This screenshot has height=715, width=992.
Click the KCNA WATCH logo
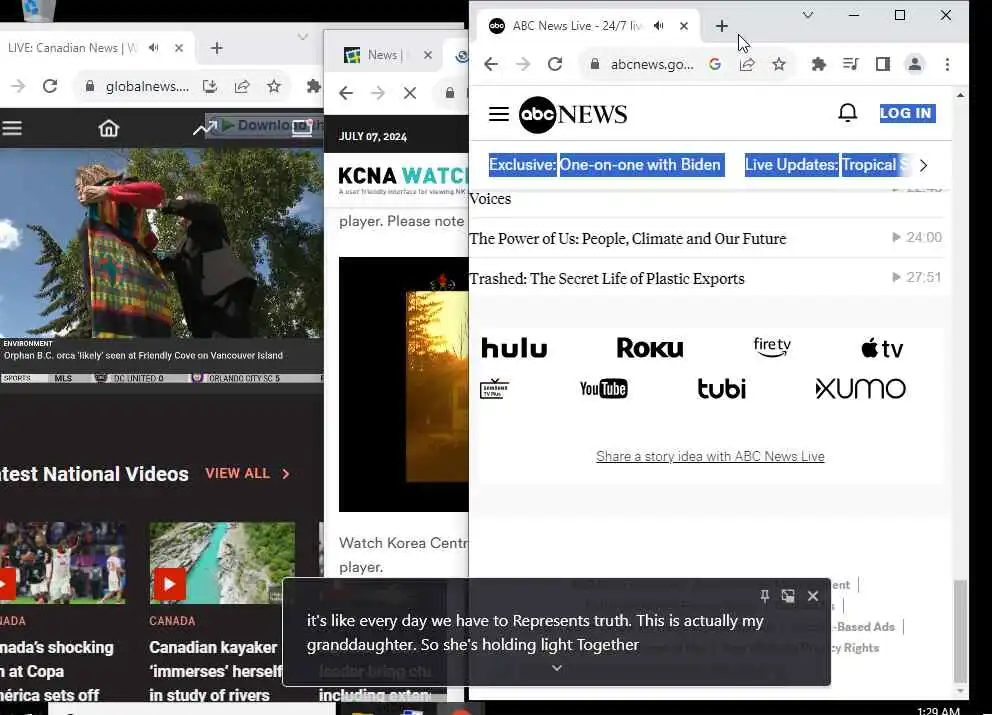point(403,177)
